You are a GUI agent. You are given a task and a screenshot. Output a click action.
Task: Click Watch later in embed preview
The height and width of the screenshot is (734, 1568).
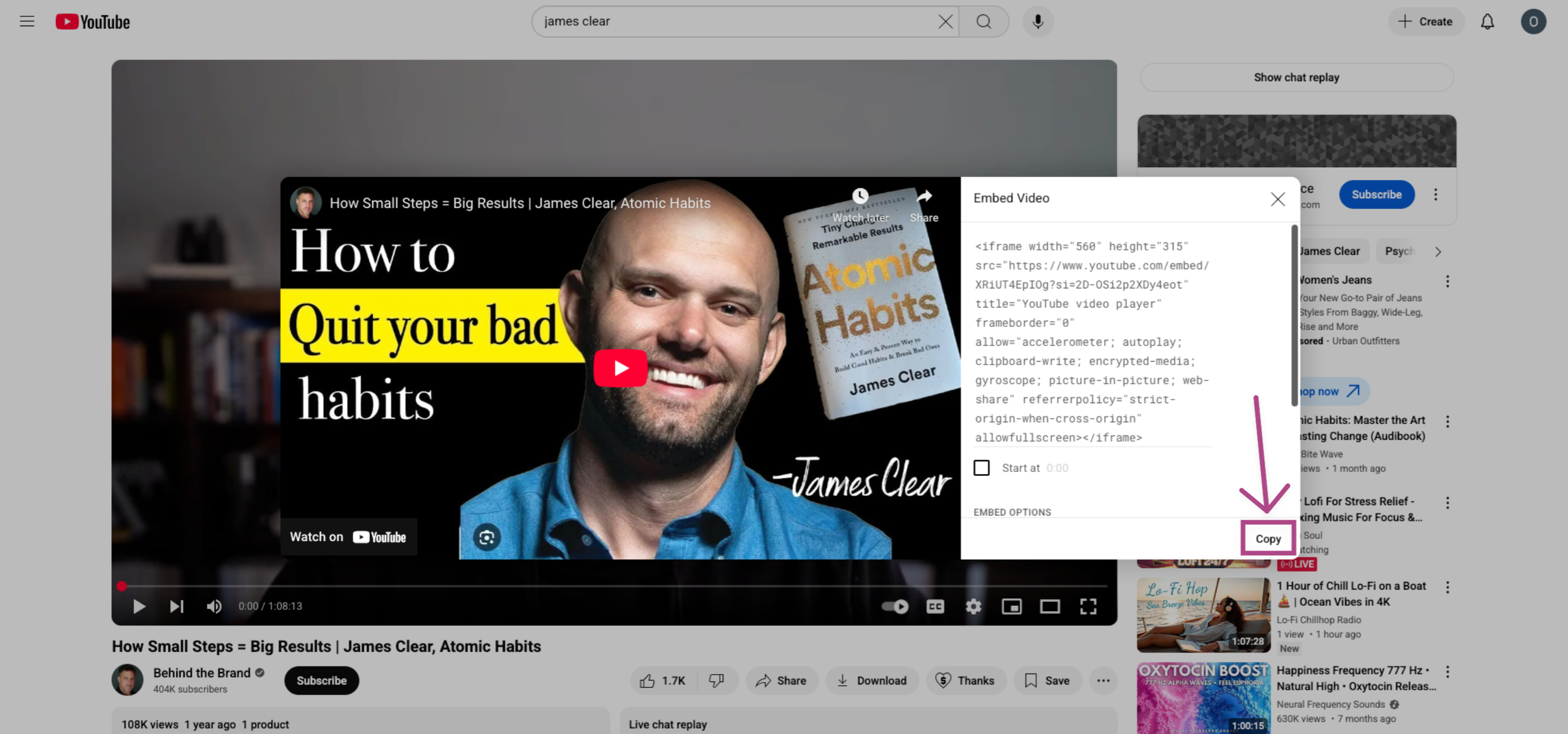[x=859, y=204]
